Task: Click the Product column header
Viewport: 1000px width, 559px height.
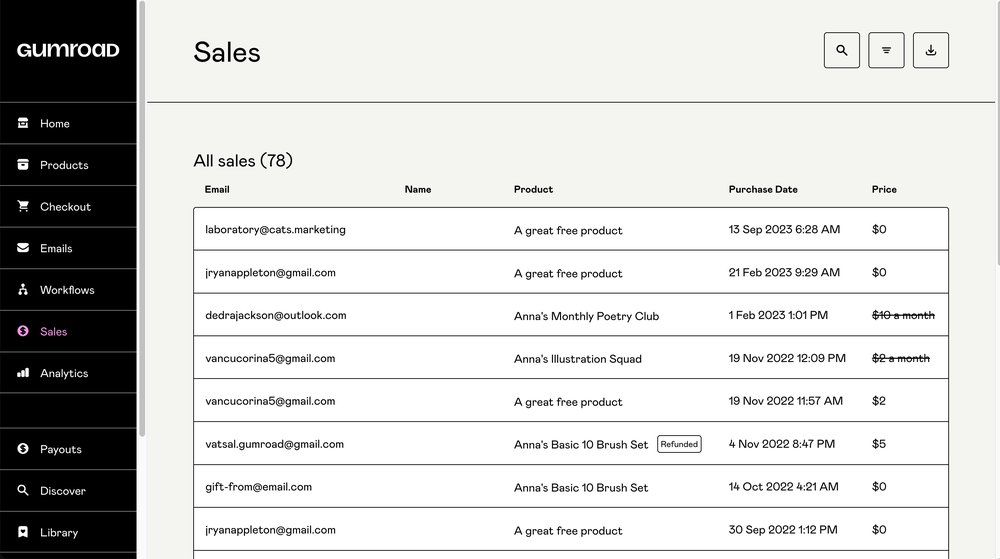Action: [x=533, y=189]
